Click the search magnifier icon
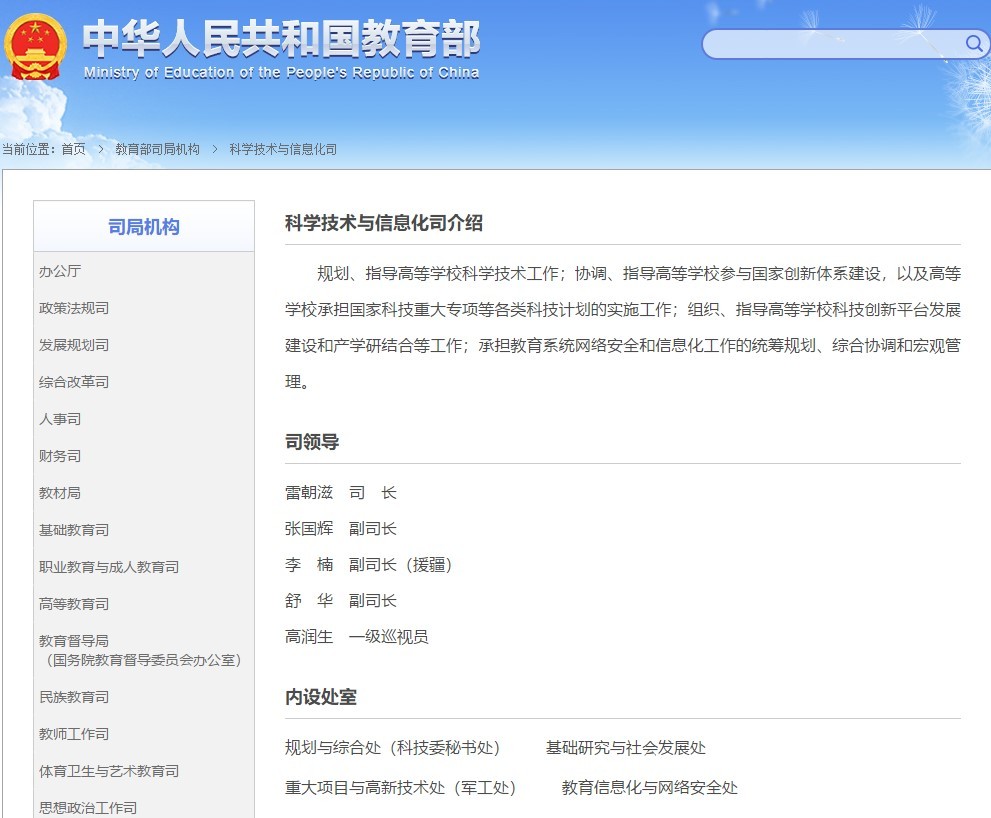 click(x=973, y=43)
